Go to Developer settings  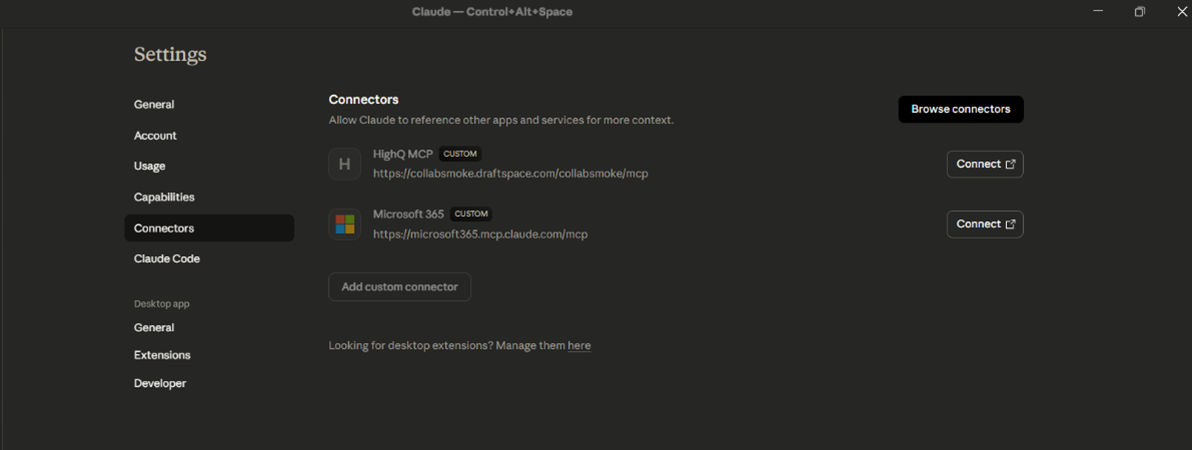pos(160,383)
